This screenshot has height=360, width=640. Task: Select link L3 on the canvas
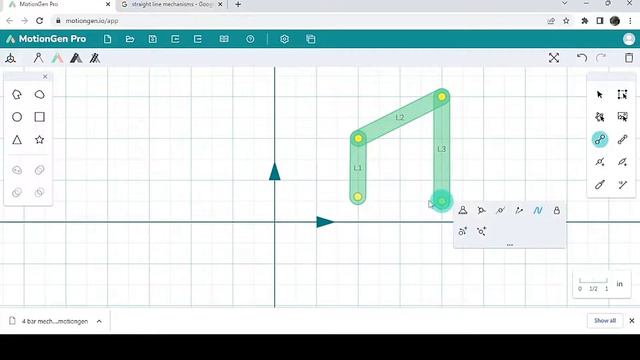point(442,149)
